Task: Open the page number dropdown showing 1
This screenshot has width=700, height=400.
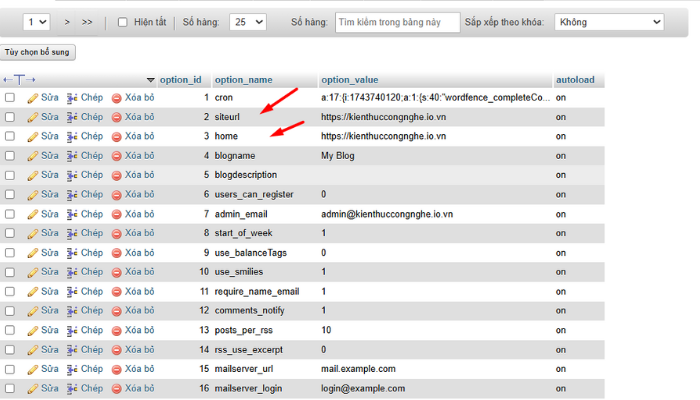Action: point(36,22)
